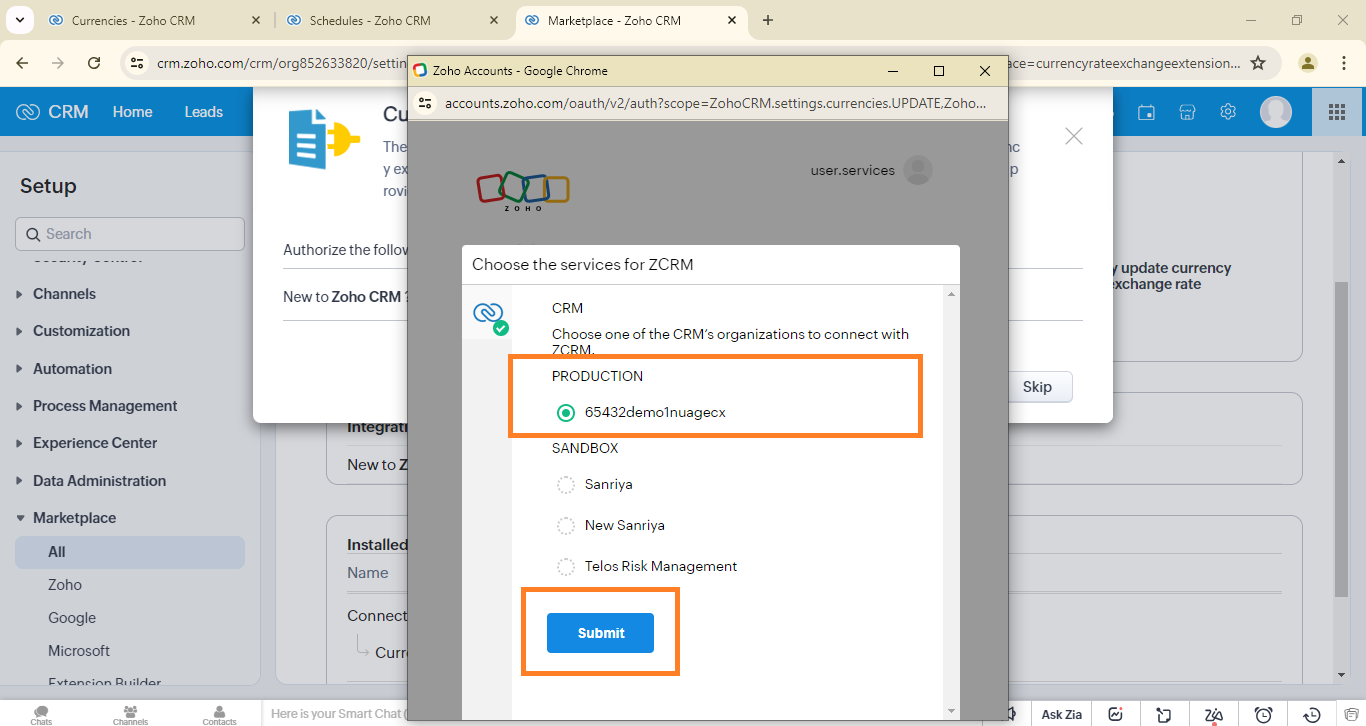Bookmark this page with the star icon

[1259, 63]
